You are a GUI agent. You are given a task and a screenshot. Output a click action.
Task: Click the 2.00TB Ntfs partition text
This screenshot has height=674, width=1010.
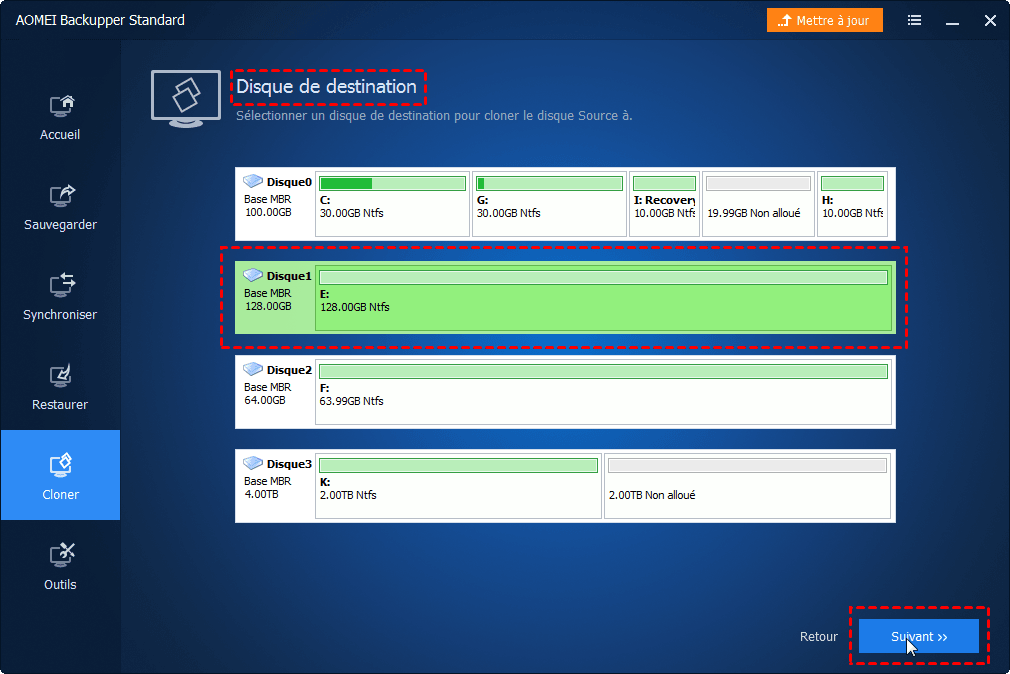click(348, 496)
